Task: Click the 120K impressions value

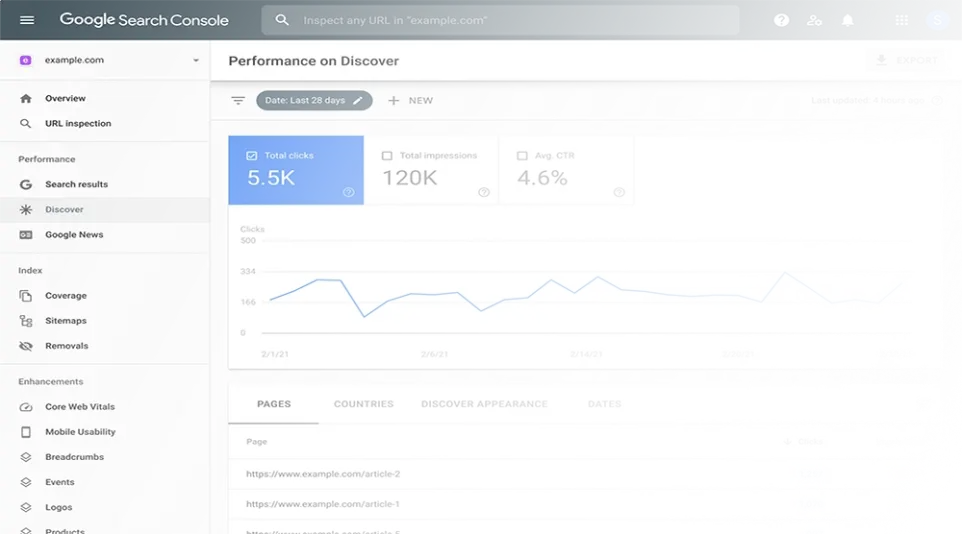Action: coord(410,178)
